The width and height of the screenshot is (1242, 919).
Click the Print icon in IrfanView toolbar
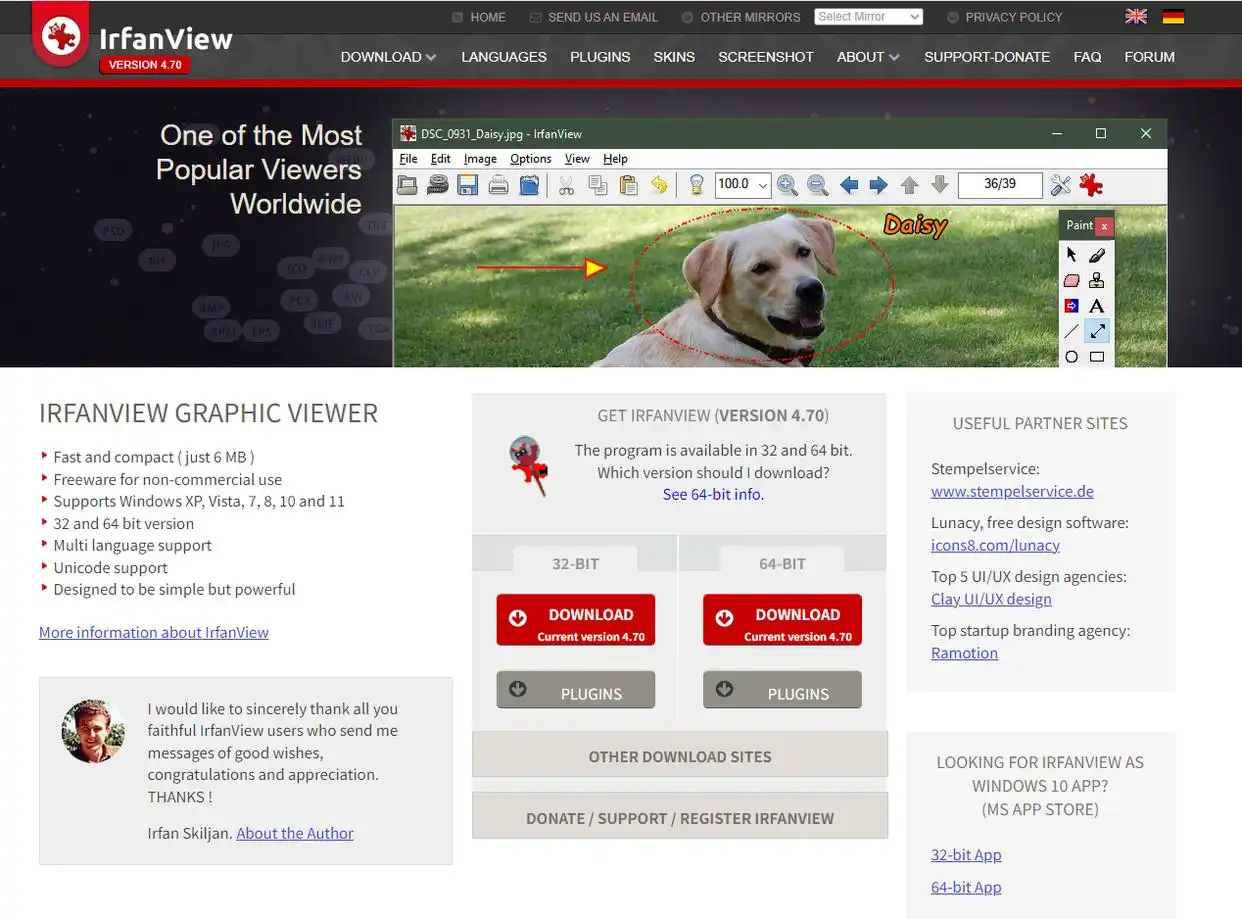498,185
